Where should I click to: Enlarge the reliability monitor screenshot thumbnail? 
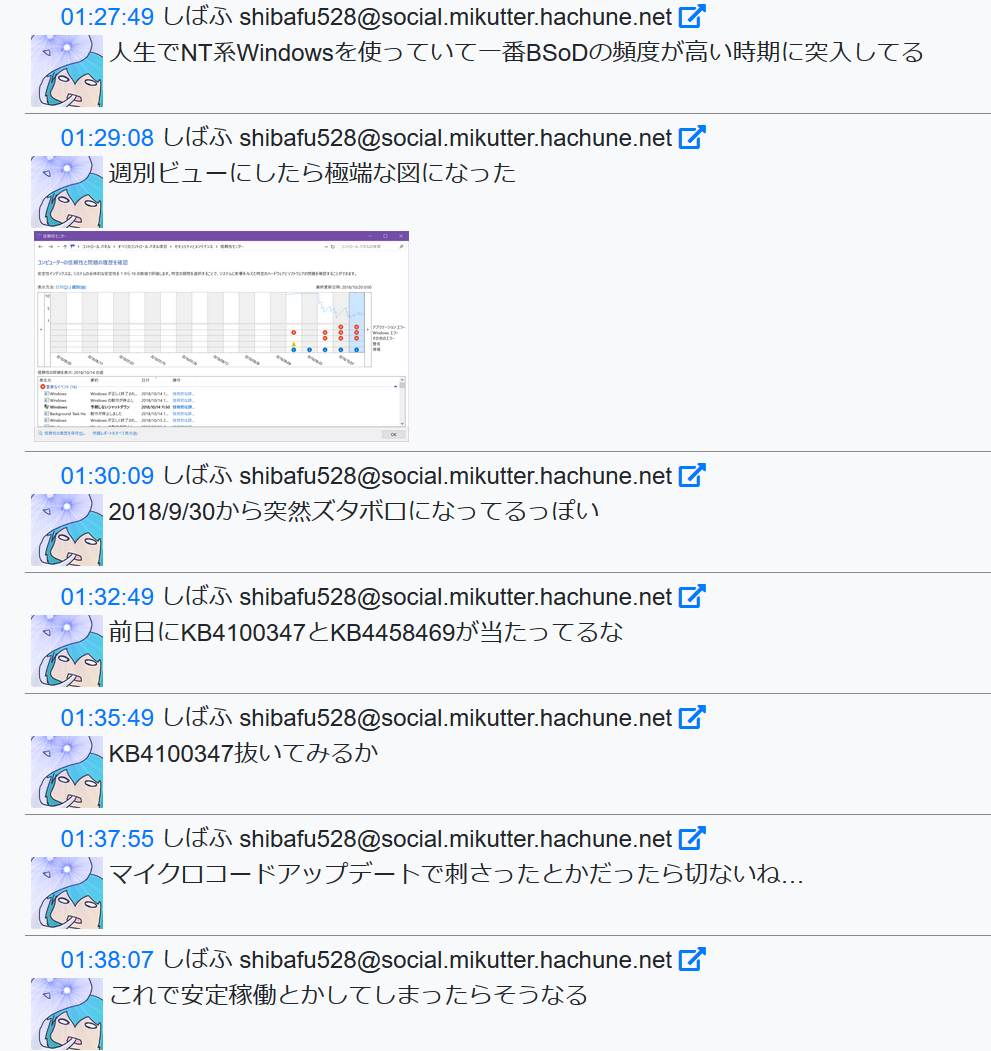[221, 336]
